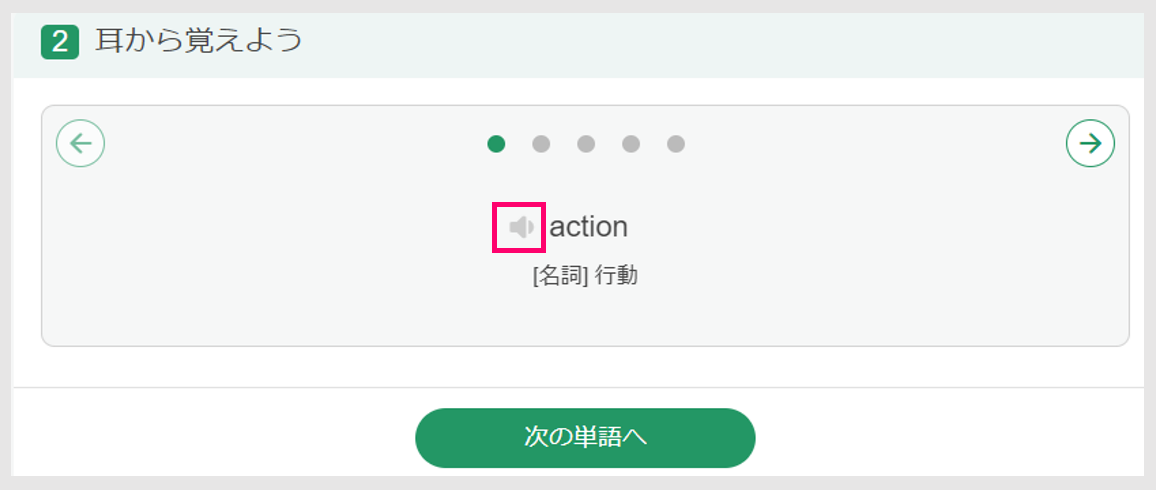Viewport: 1156px width, 490px height.
Task: Go to the fifth pagination dot
Action: (x=676, y=144)
